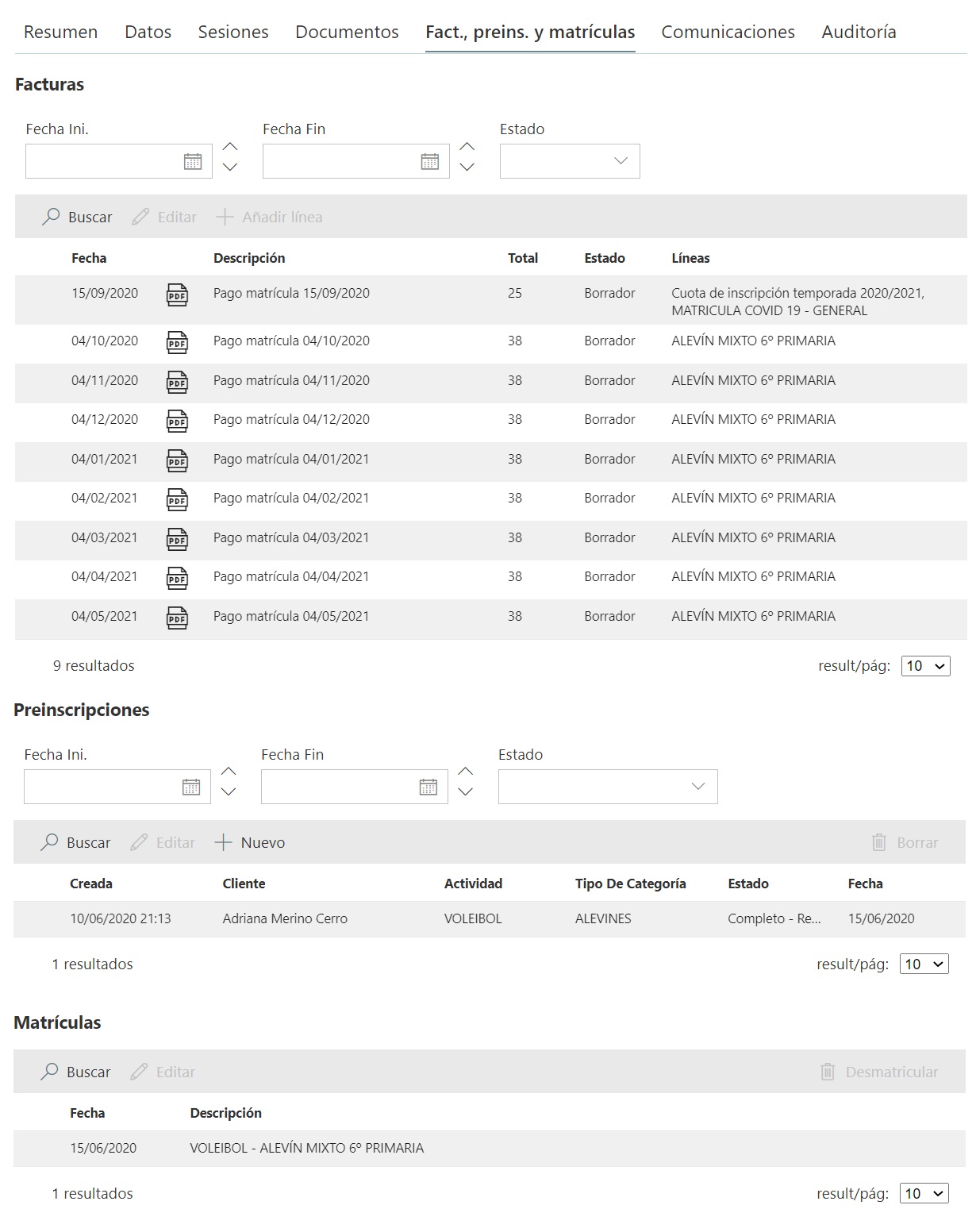Open PDF for invoice dated 04/12/2020

coord(177,421)
